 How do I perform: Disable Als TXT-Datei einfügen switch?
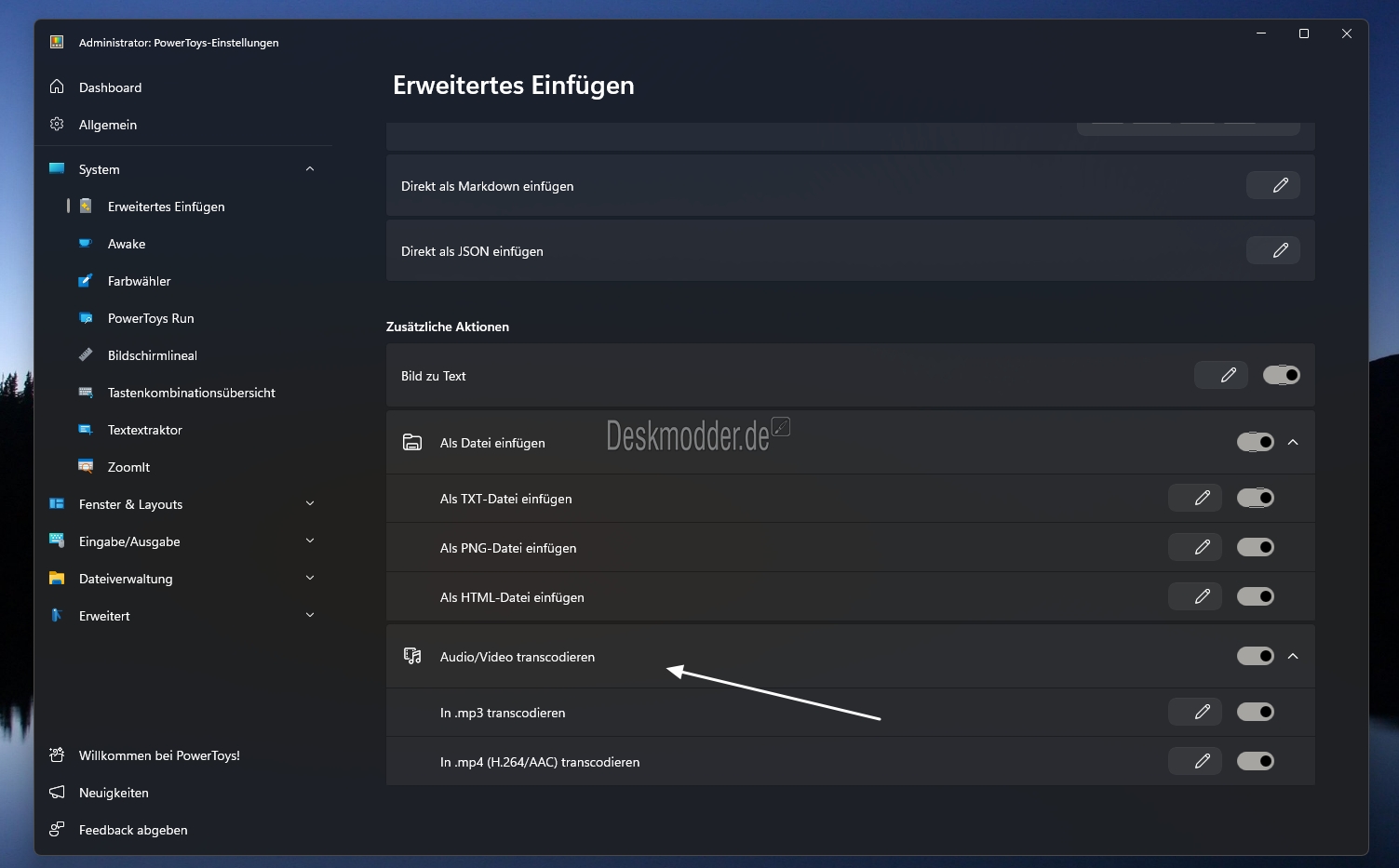pos(1256,498)
